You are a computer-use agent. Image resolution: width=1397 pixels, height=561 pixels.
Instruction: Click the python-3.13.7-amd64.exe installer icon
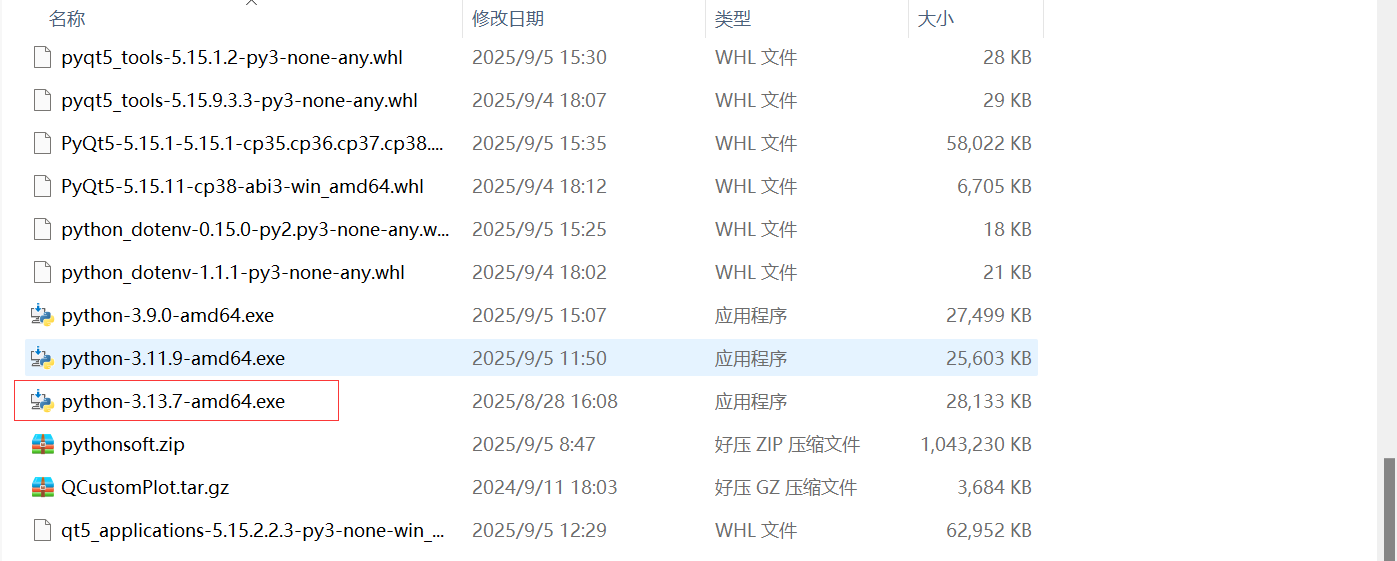(41, 401)
